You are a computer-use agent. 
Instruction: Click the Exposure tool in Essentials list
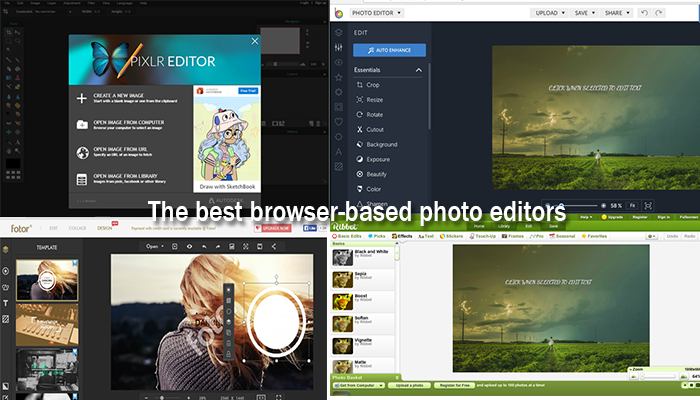(x=377, y=159)
